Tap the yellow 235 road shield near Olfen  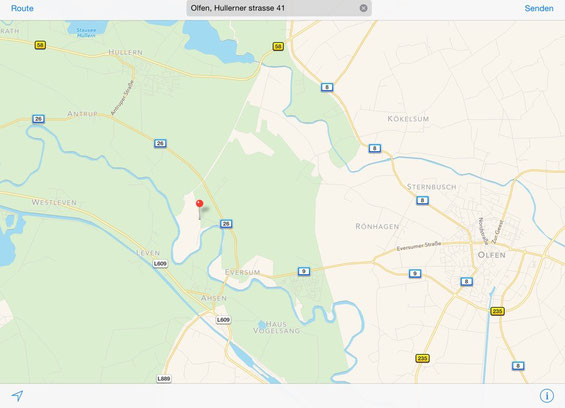[497, 311]
